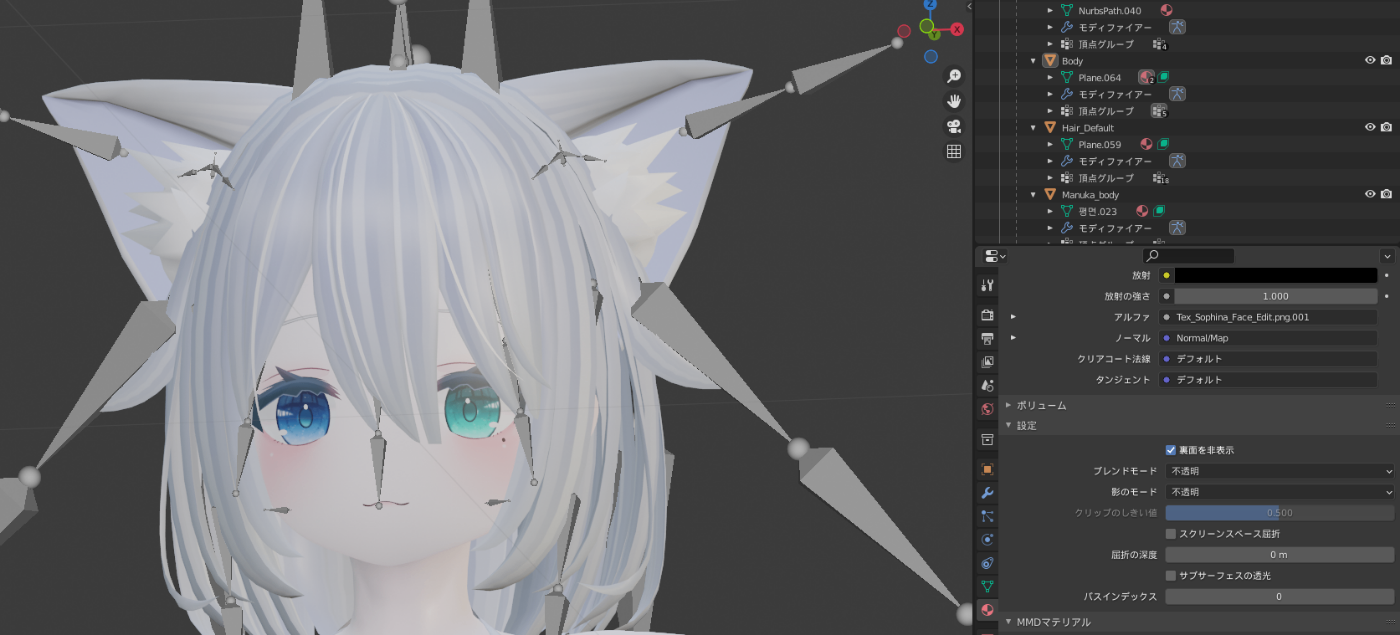Click the green mesh data icon beside 평면.023
This screenshot has height=635, width=1400.
[1159, 211]
